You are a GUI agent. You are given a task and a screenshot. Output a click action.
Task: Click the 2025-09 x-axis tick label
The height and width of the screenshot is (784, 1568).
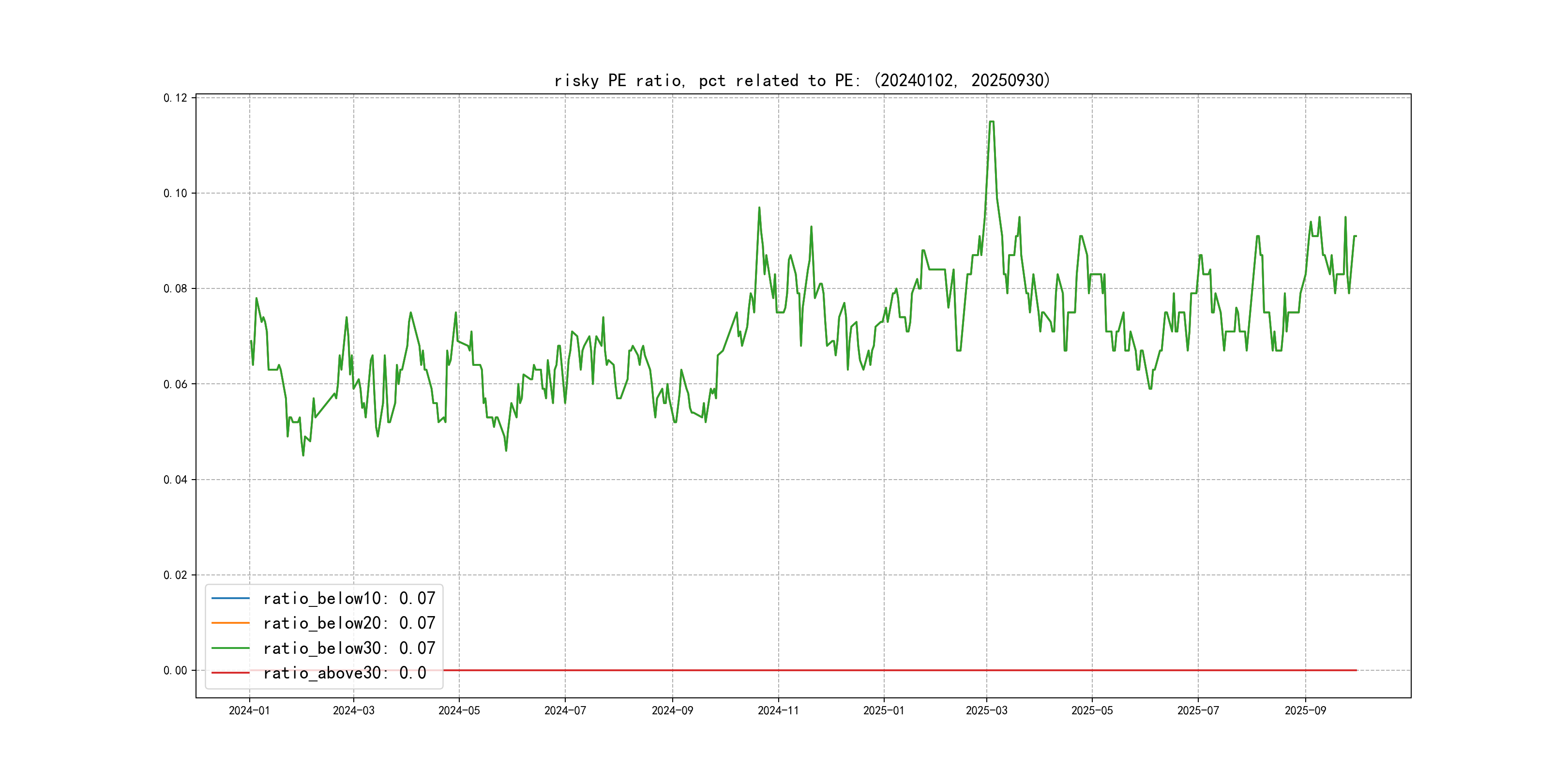(x=1305, y=710)
